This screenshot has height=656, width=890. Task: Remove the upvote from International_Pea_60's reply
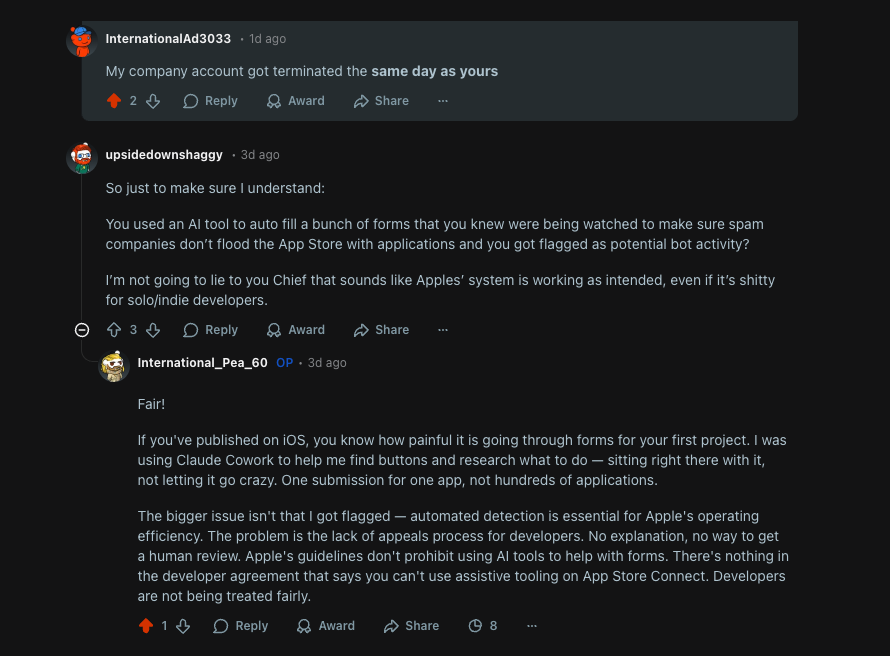145,625
